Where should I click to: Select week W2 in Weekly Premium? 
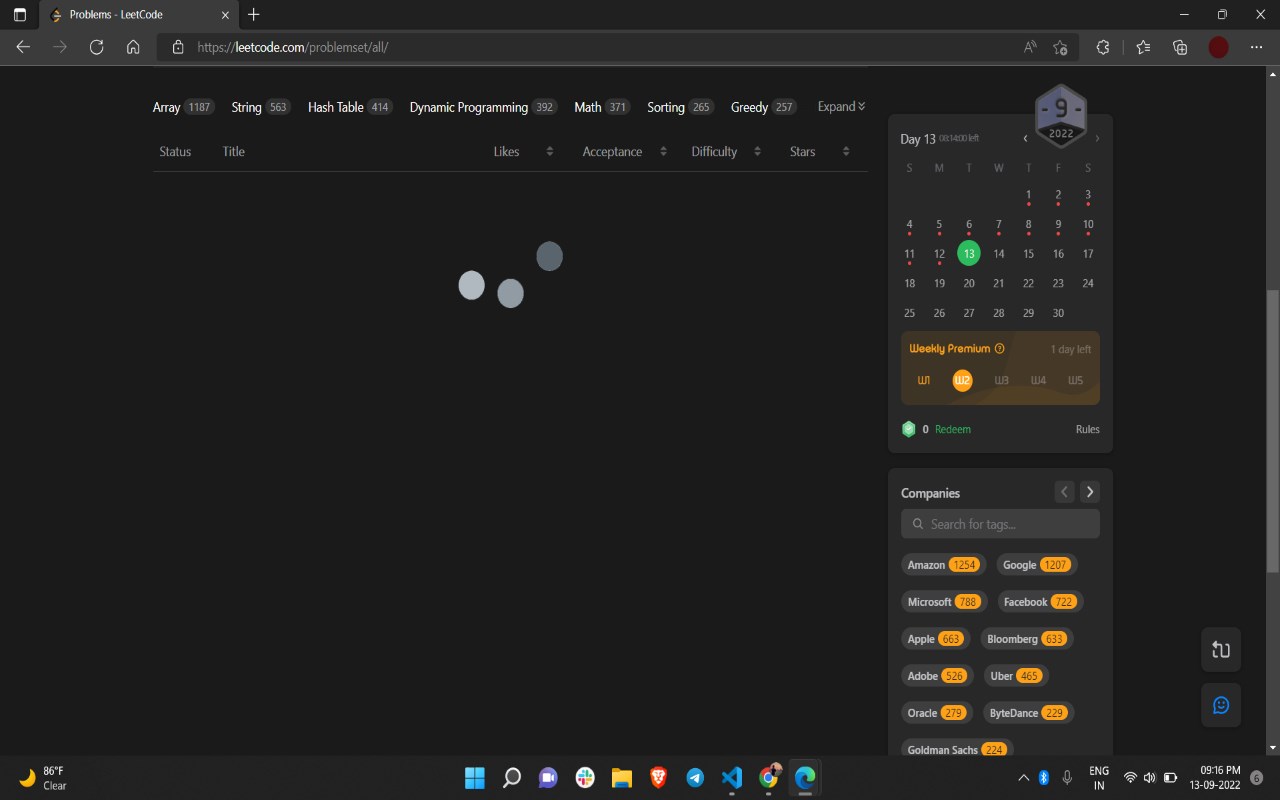[962, 381]
